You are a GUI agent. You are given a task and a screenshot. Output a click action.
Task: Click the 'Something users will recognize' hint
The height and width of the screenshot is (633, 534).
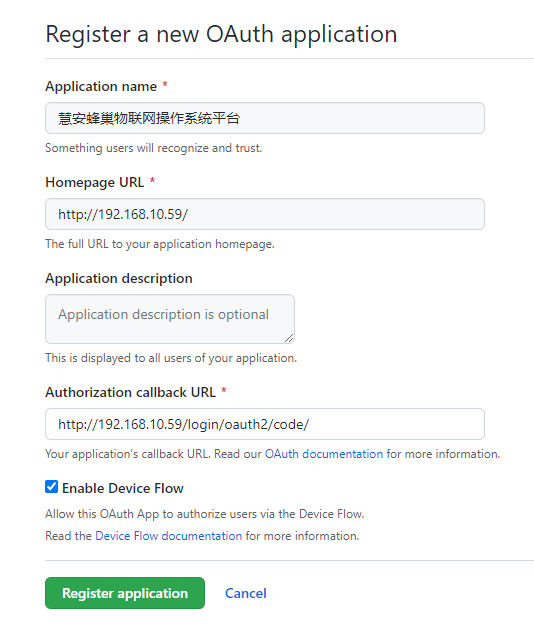tap(153, 148)
